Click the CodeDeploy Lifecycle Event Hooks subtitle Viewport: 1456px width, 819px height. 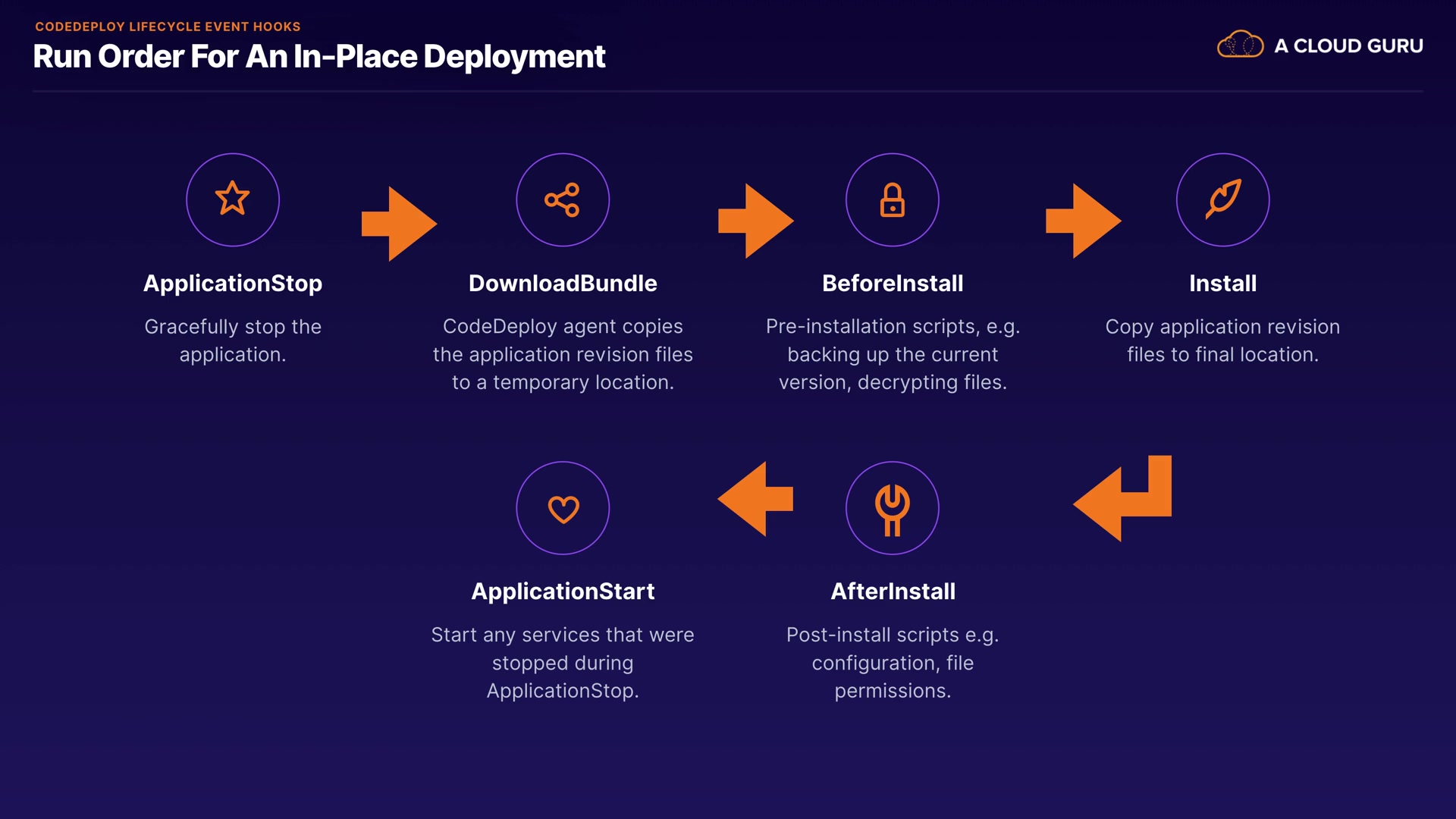point(168,27)
